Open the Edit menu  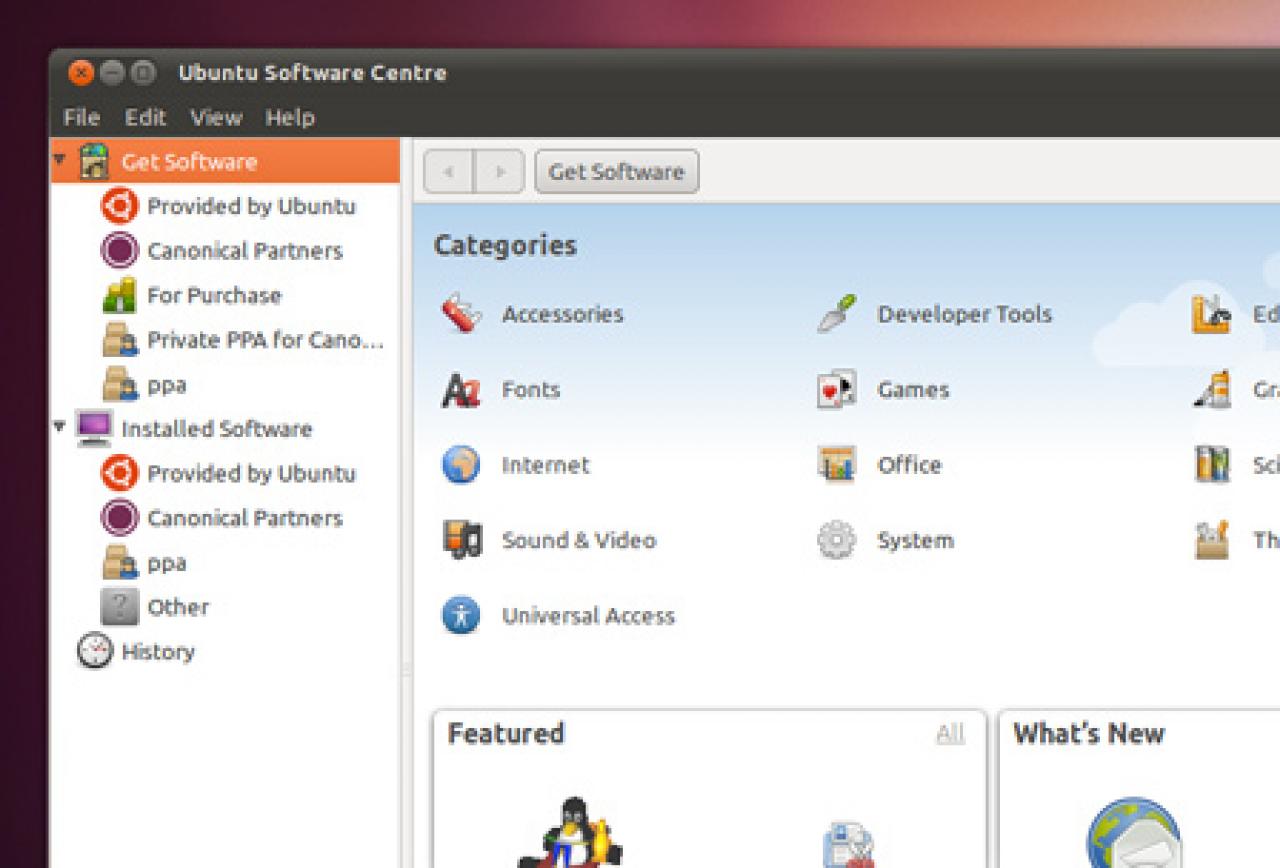click(145, 117)
